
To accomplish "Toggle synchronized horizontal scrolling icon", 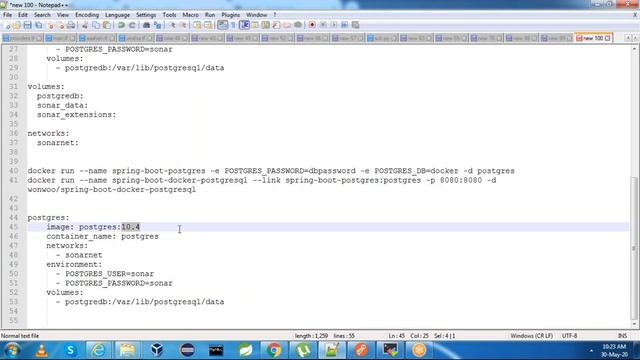I will point(208,25).
